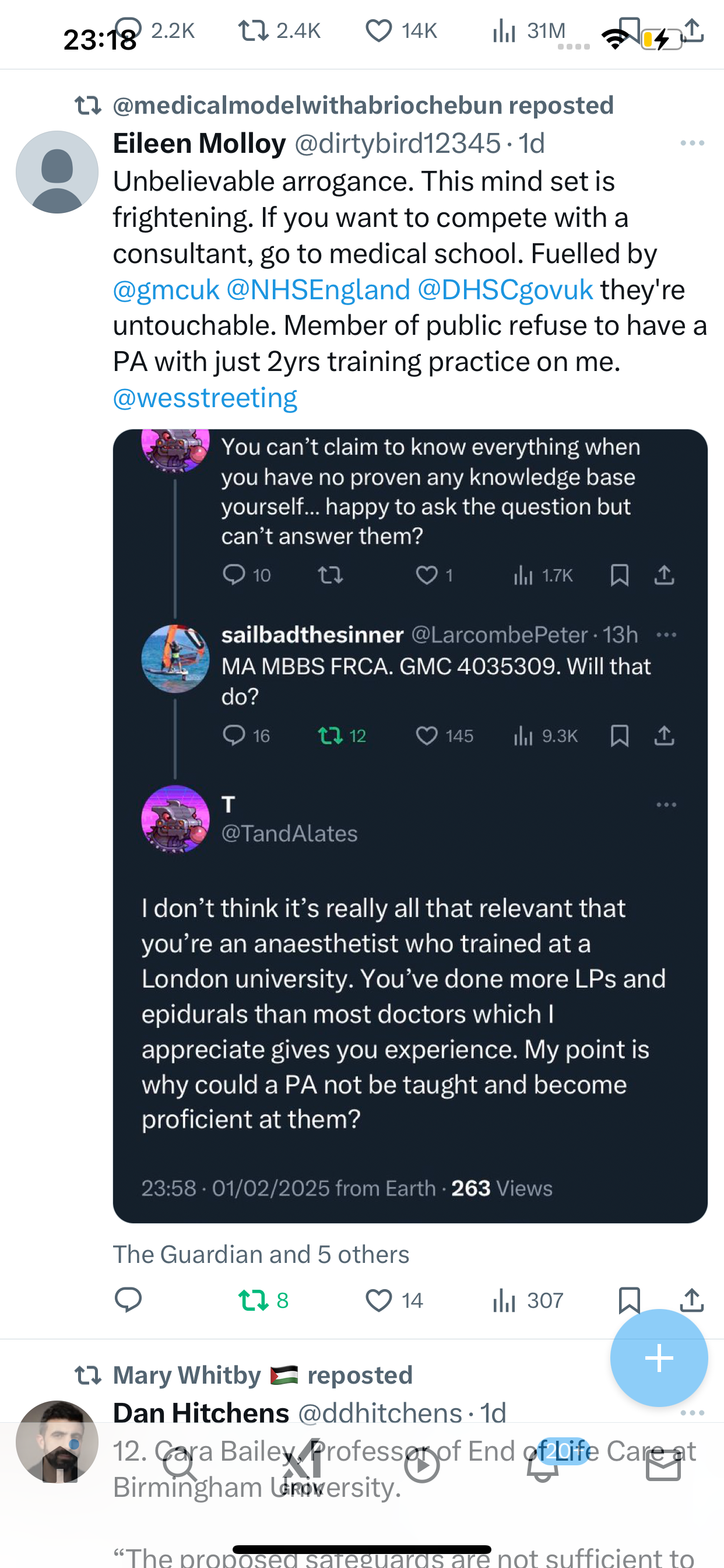
Task: Open the @NHSEngland mention link
Action: coord(318,289)
